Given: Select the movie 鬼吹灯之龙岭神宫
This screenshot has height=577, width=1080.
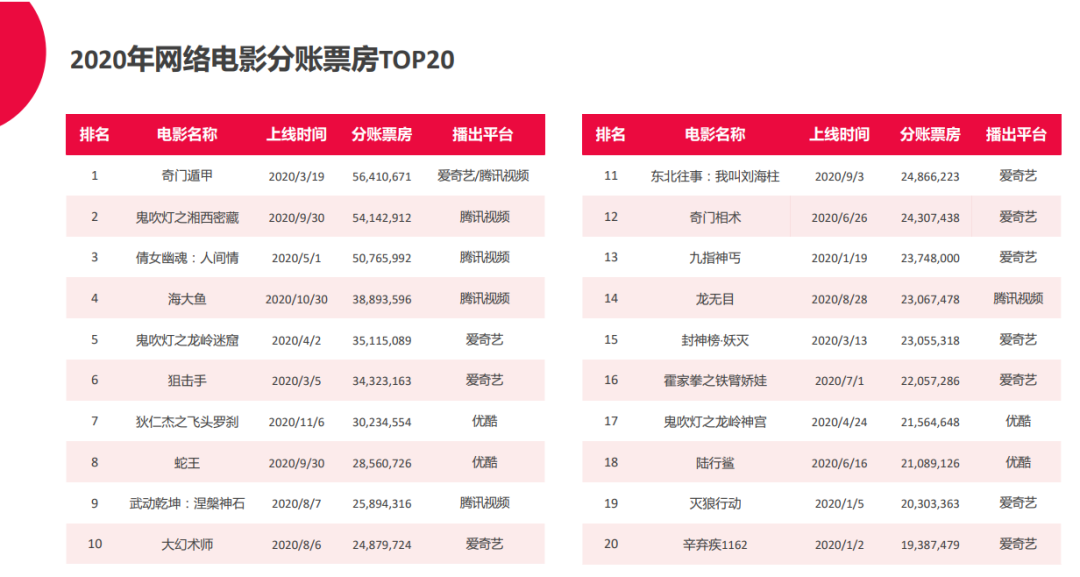Looking at the screenshot, I should point(715,422).
